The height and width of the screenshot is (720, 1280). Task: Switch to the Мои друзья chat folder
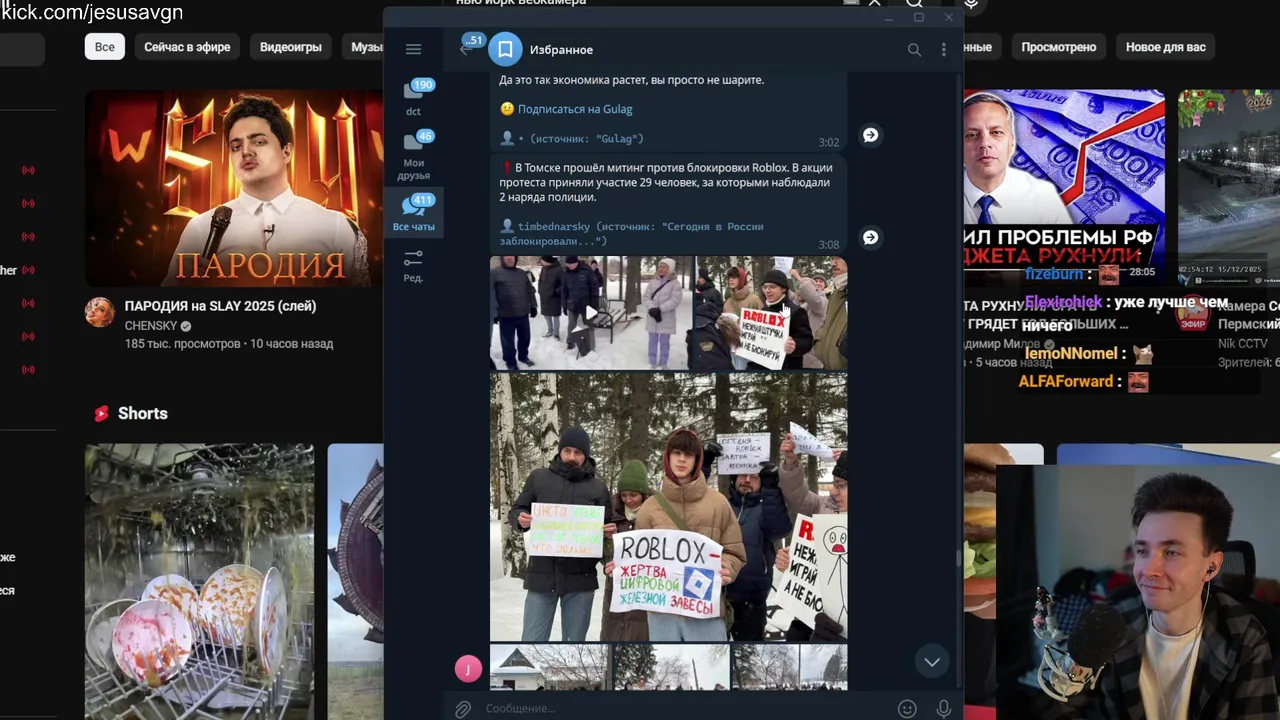[414, 156]
